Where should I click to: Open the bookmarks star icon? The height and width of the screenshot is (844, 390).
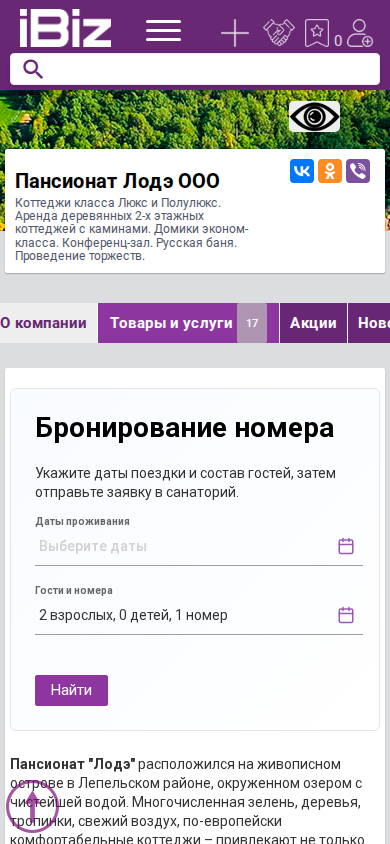point(317,33)
